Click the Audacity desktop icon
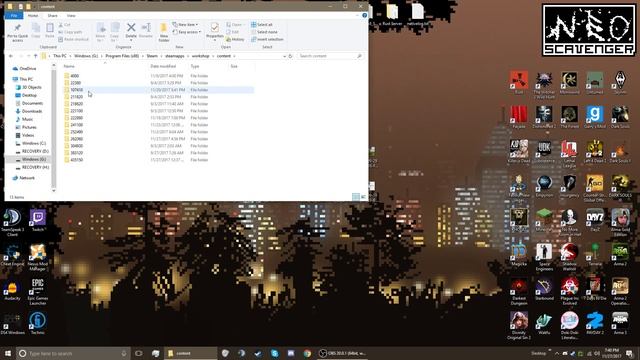 [12, 290]
